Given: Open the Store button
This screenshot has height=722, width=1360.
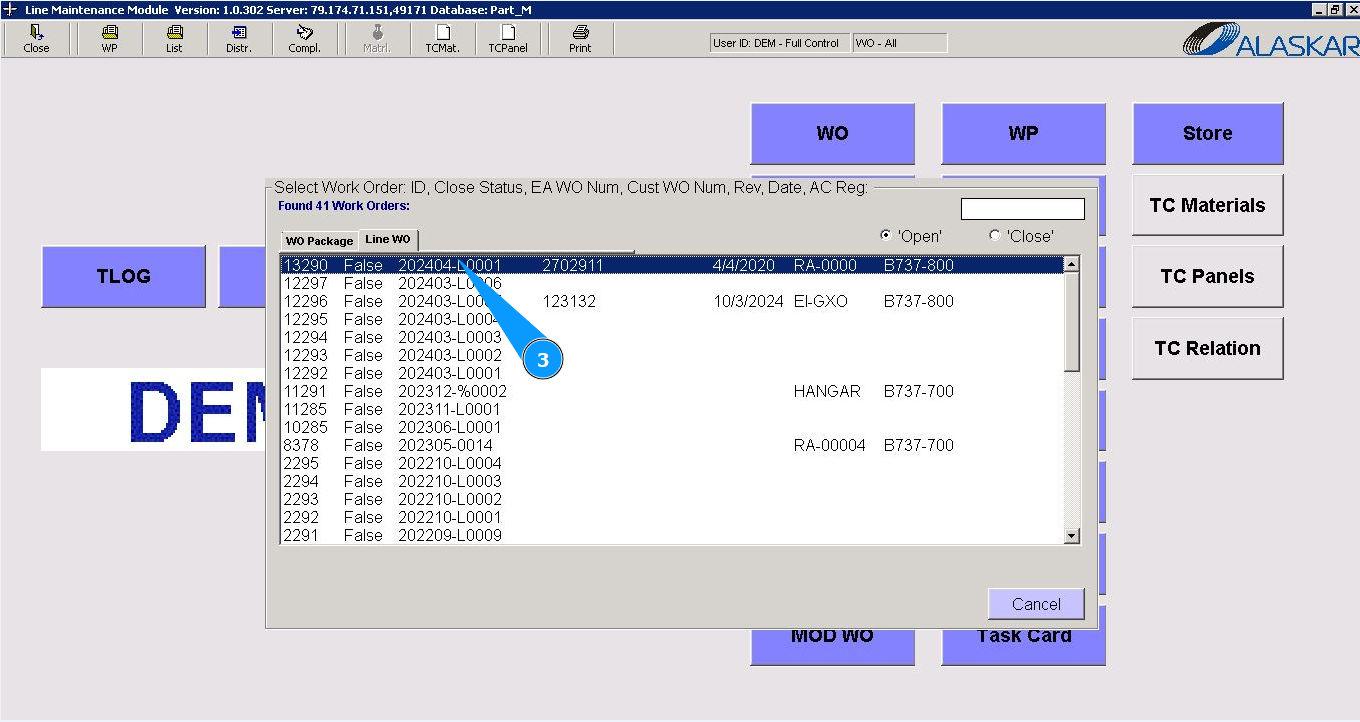Looking at the screenshot, I should coord(1207,133).
